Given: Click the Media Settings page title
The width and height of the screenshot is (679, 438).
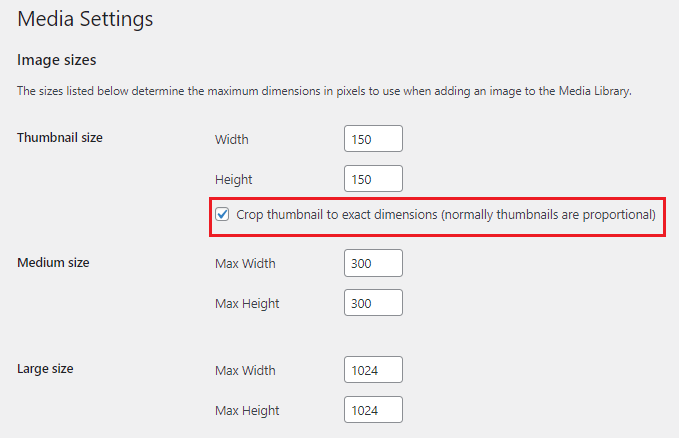Looking at the screenshot, I should click(85, 18).
